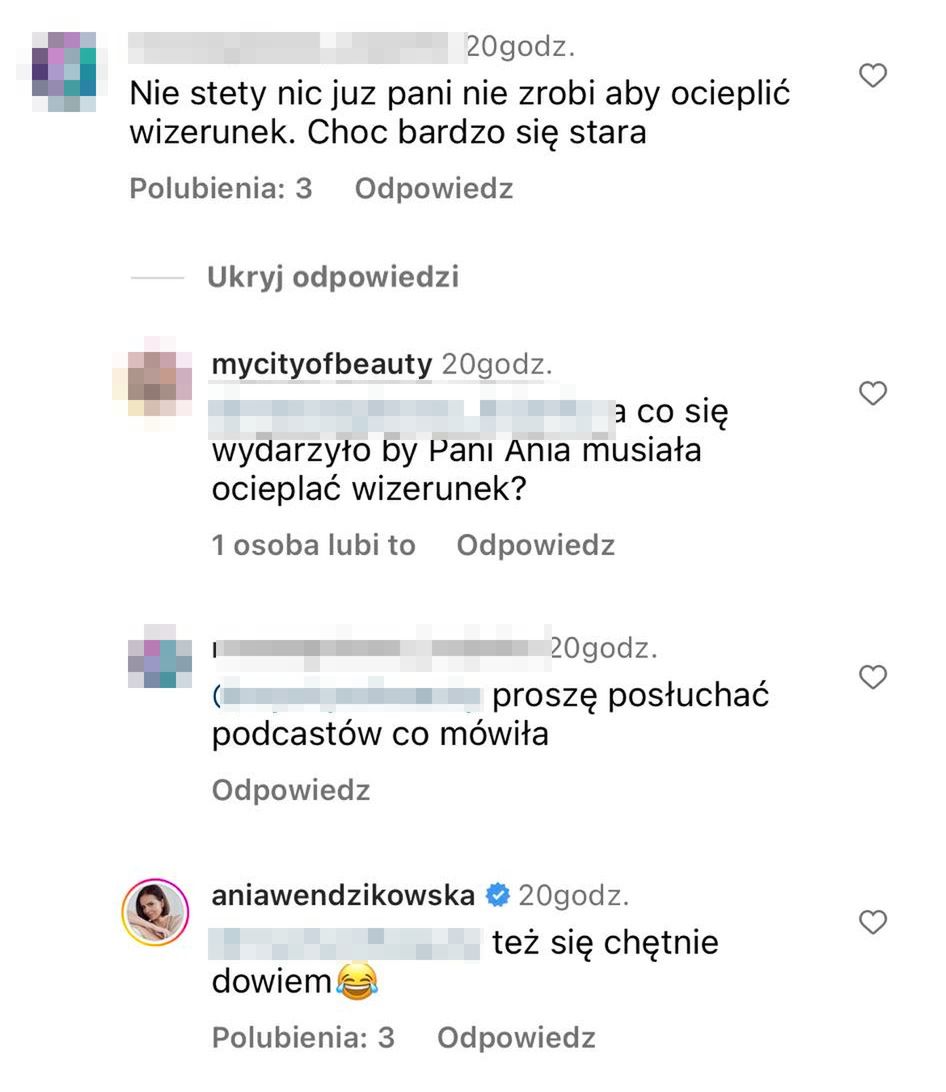Screen dimensions: 946x1092
Task: View who liked via 1 osoba lubi to
Action: pos(313,545)
